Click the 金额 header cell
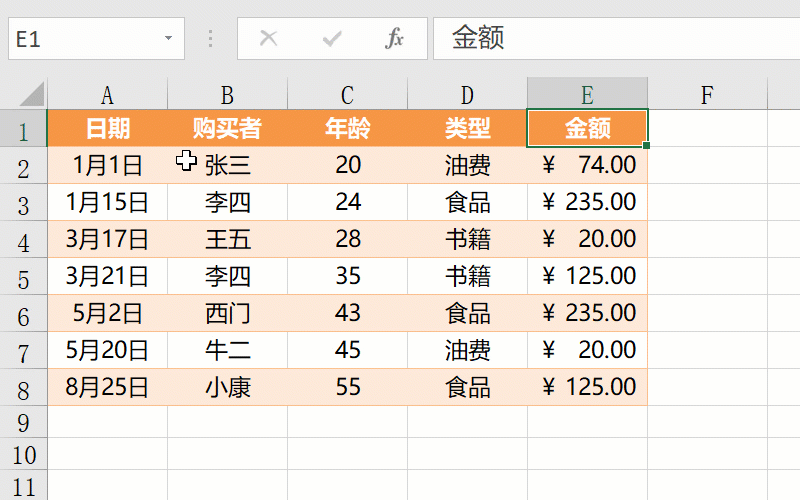Image resolution: width=800 pixels, height=500 pixels. coord(587,128)
